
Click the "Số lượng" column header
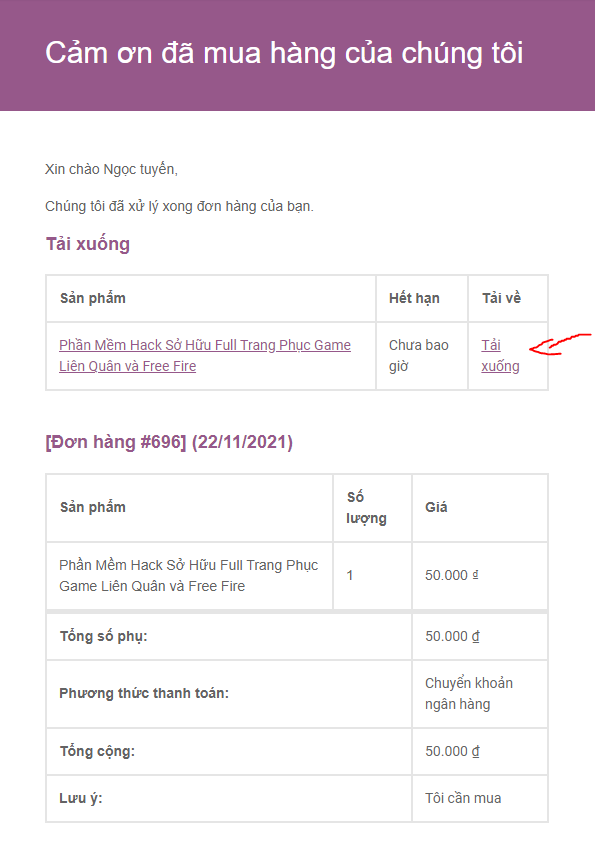pyautogui.click(x=366, y=508)
